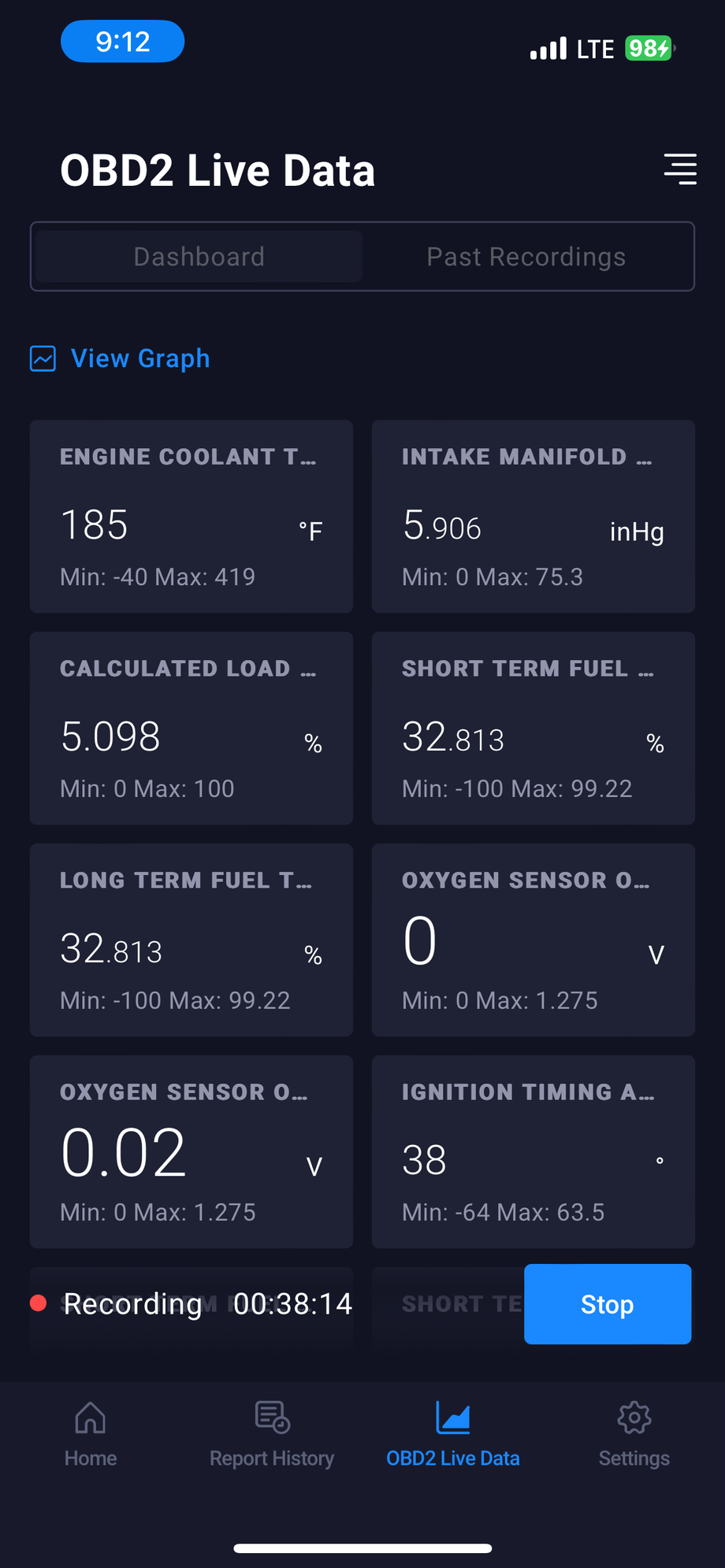725x1568 pixels.
Task: Switch to the Dashboard tab
Action: pyautogui.click(x=199, y=257)
